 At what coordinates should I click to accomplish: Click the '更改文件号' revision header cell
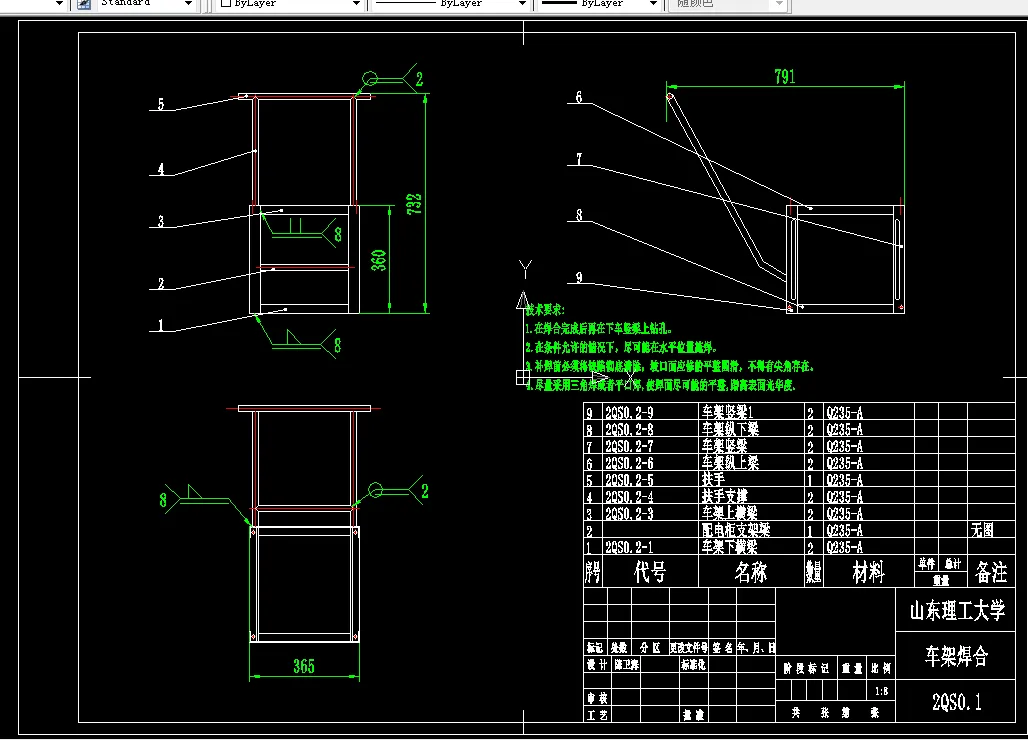688,648
